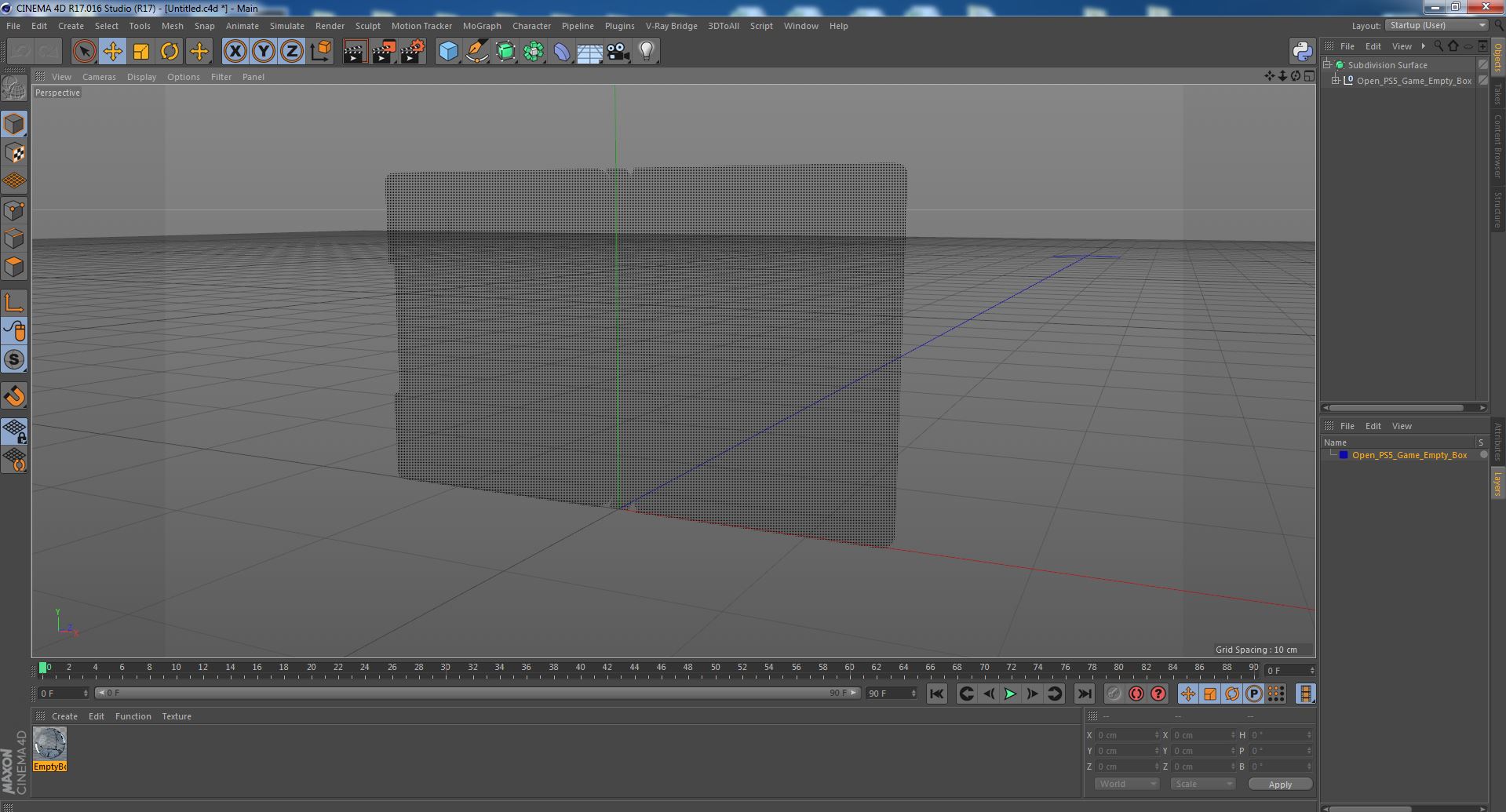This screenshot has height=812, width=1506.
Task: Switch coordinate system icon
Action: pos(321,52)
